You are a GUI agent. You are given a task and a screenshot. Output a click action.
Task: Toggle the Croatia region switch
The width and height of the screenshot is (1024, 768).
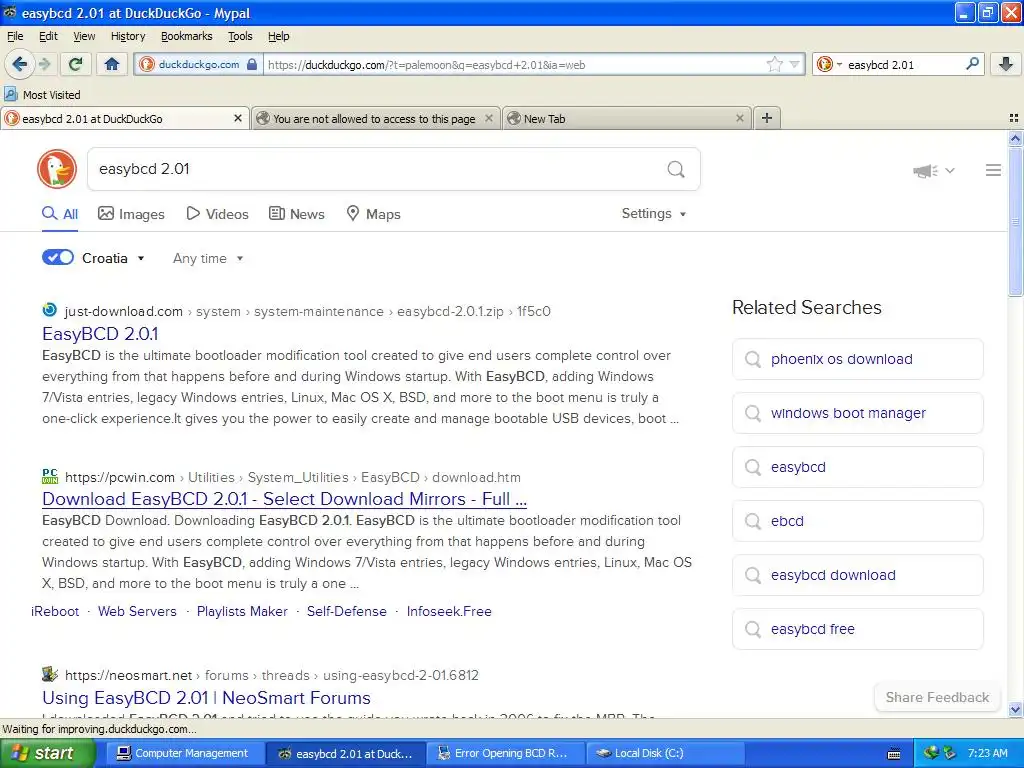tap(58, 257)
